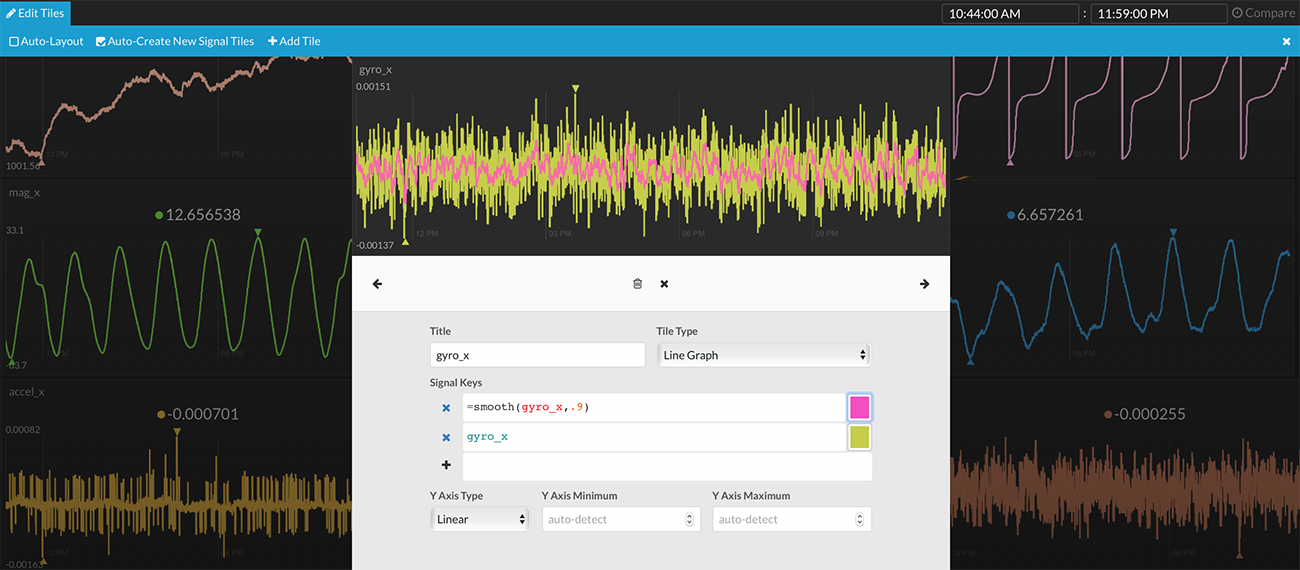Click the right arrow to next tile
1300x570 pixels.
(x=924, y=284)
